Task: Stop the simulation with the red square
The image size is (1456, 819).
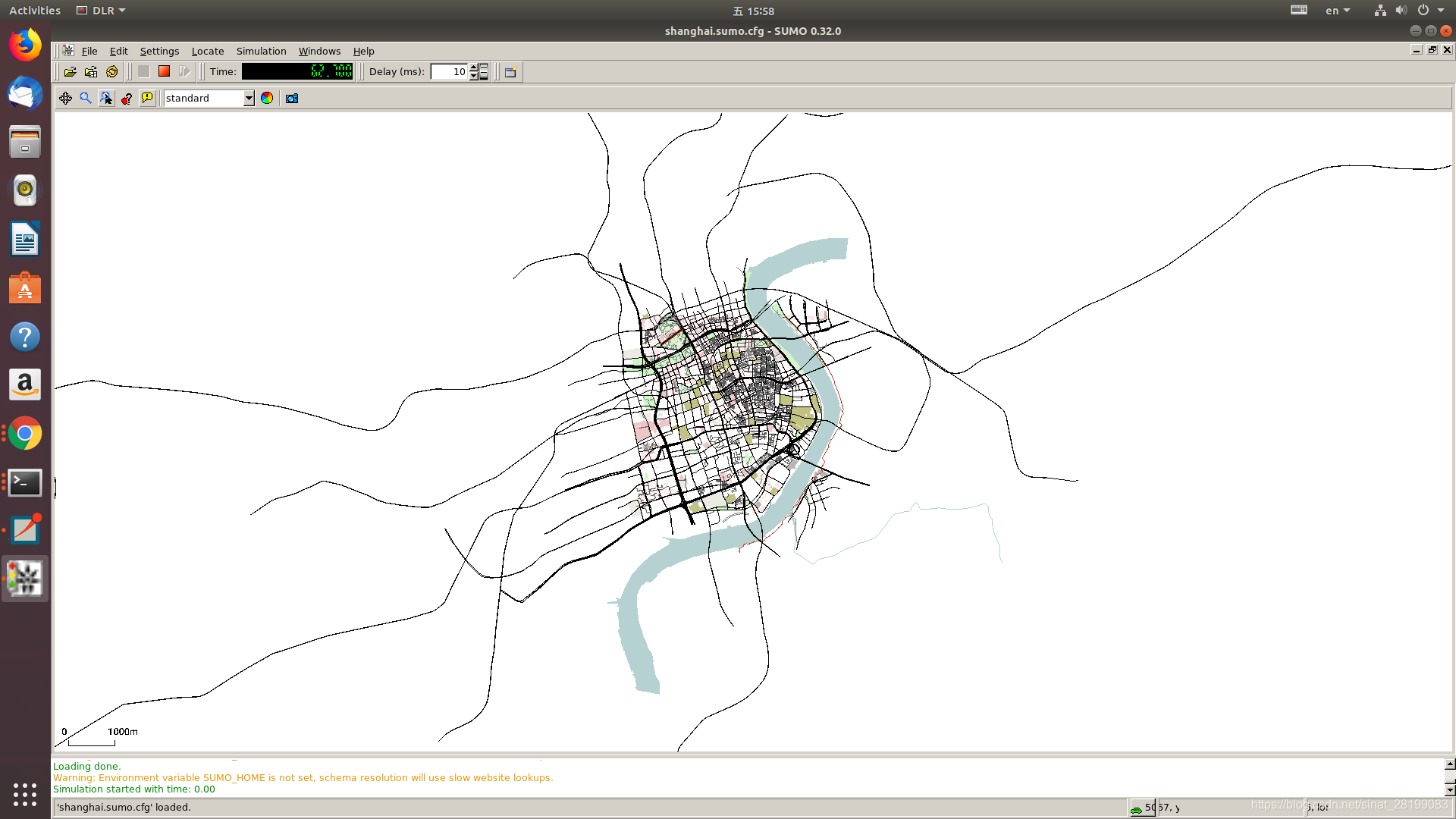Action: pos(164,71)
